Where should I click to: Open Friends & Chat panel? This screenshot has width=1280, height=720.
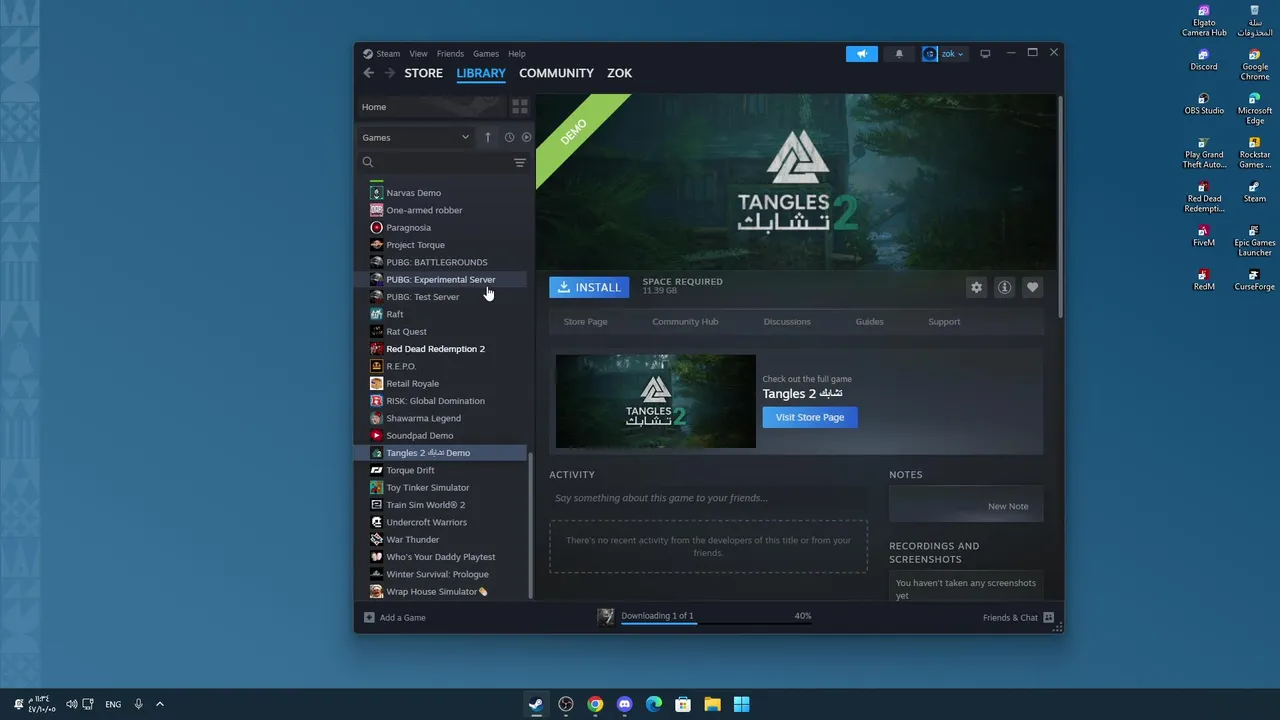tap(1018, 618)
